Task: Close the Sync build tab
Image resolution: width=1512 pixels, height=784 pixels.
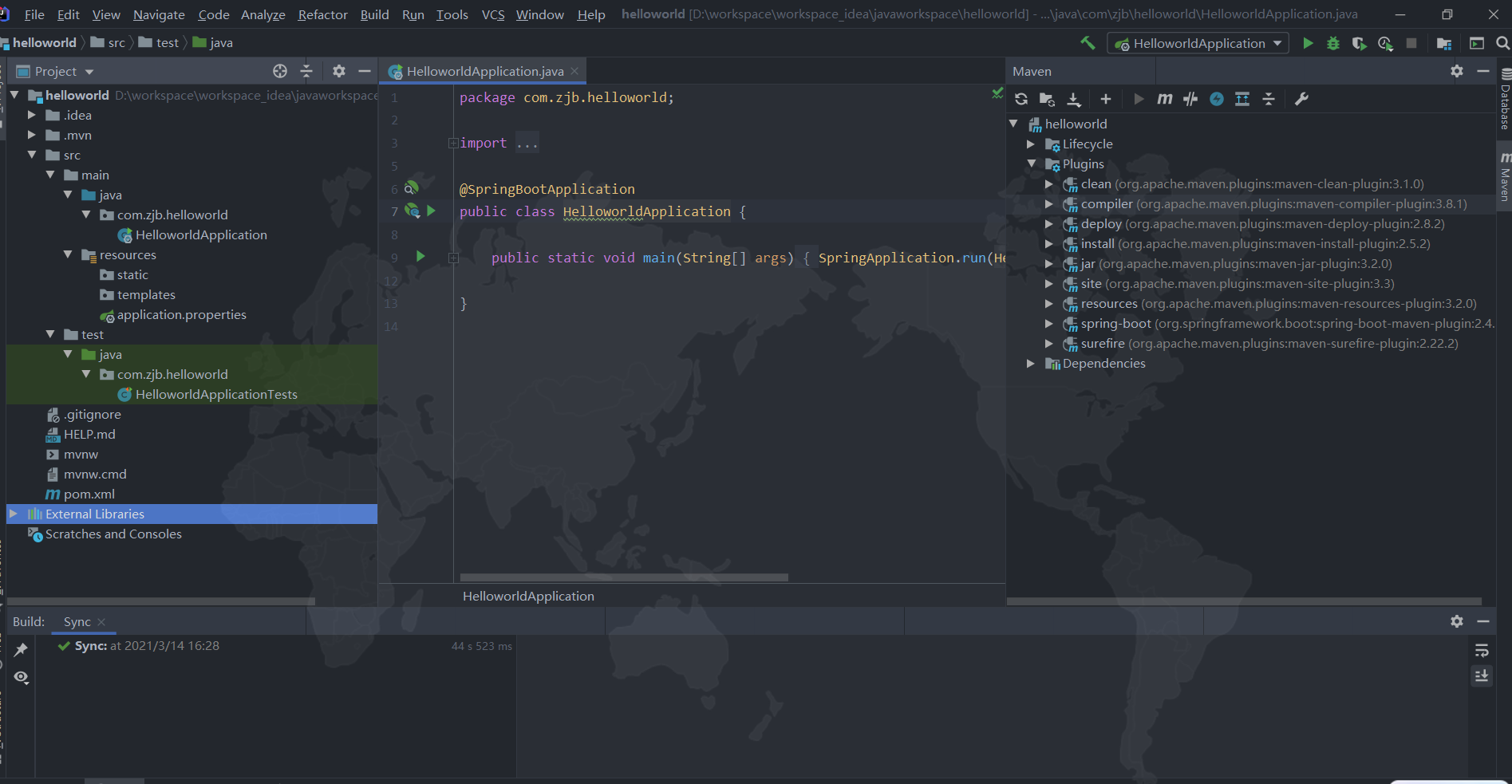Action: [101, 621]
